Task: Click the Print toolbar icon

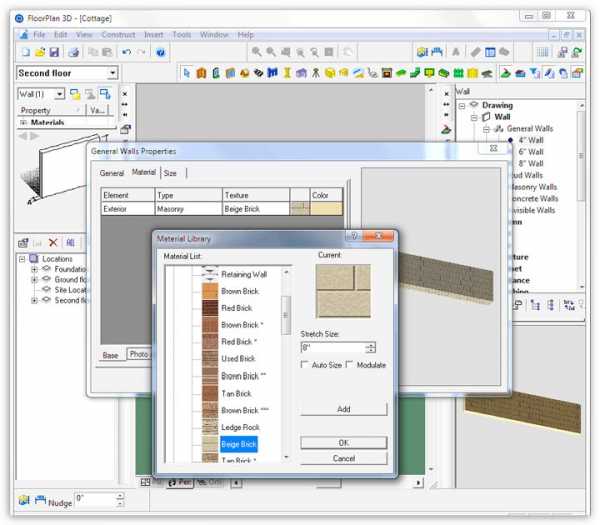Action: 73,52
